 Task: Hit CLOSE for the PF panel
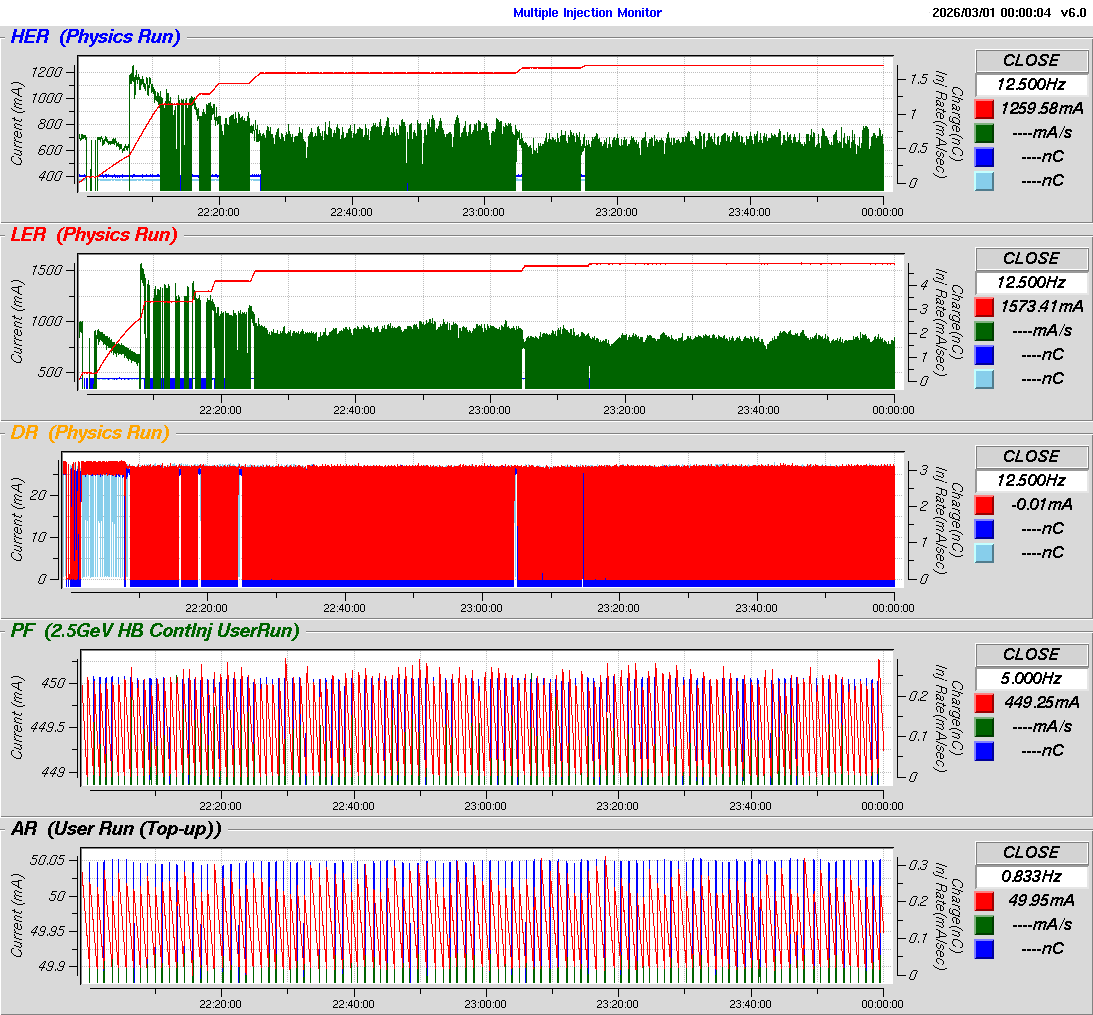point(1031,654)
